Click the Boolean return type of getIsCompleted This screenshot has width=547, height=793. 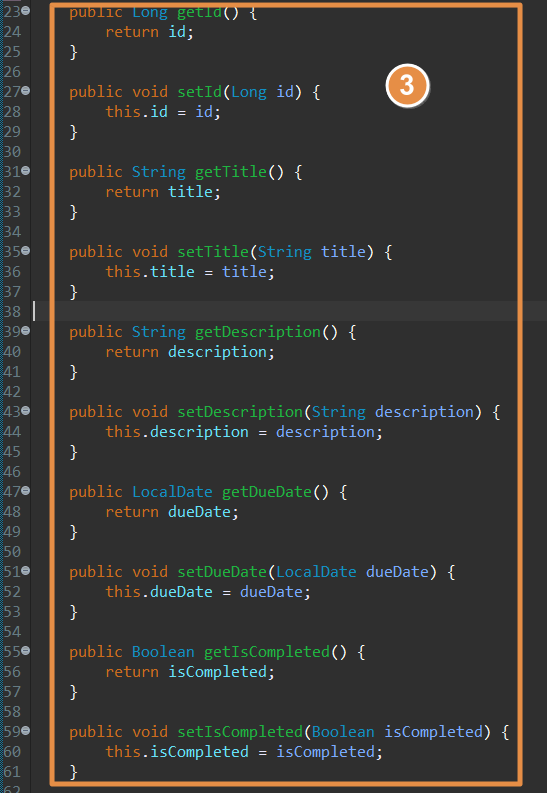pyautogui.click(x=163, y=652)
